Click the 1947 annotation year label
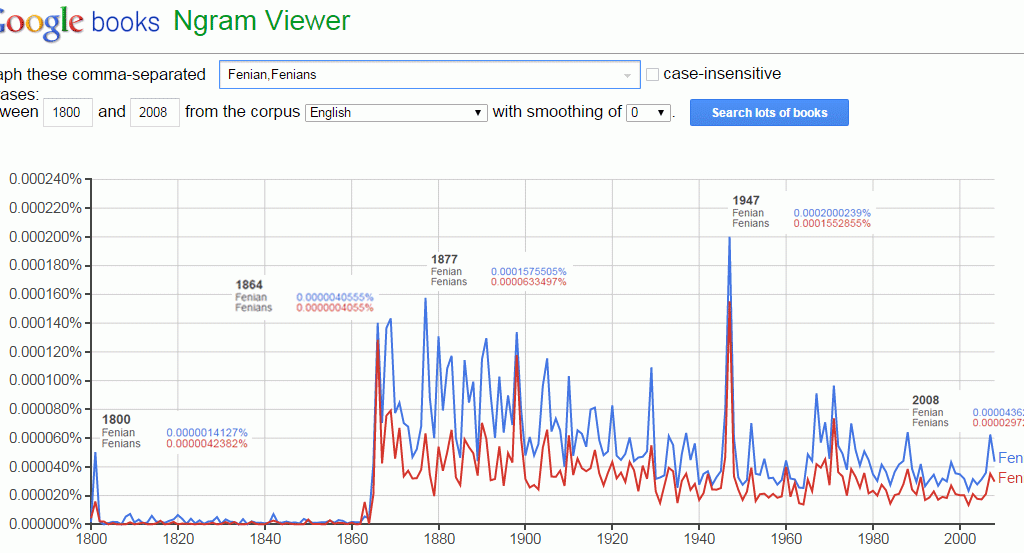This screenshot has height=553, width=1024. coord(746,201)
